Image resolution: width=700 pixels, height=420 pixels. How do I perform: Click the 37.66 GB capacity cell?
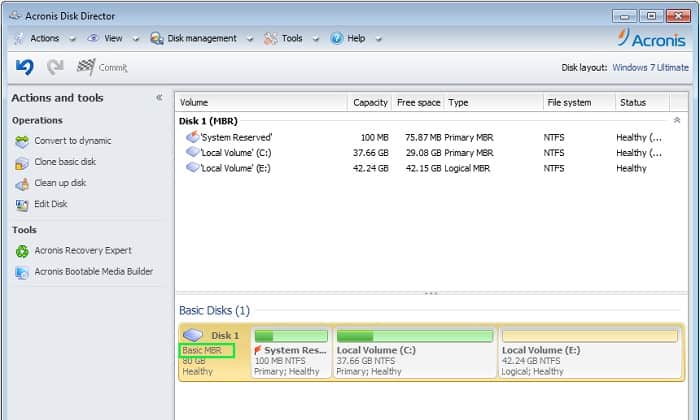(371, 153)
